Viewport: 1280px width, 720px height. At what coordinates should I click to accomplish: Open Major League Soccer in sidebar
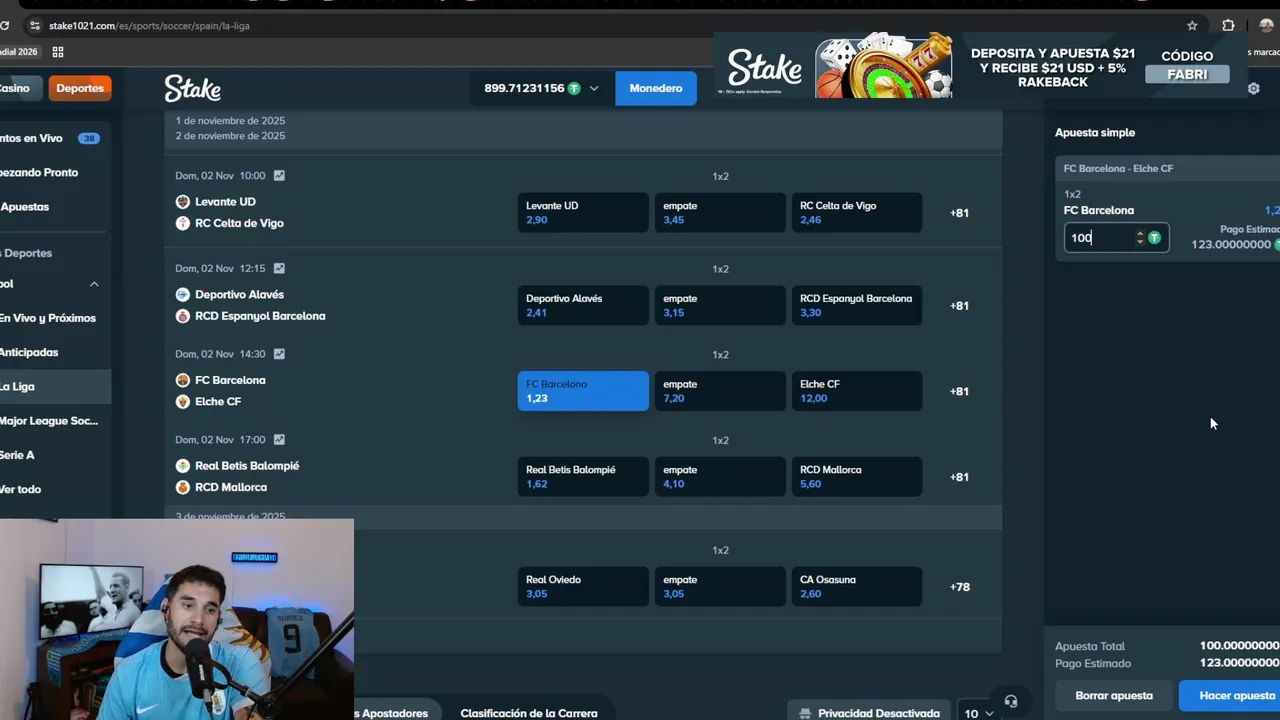tap(55, 421)
